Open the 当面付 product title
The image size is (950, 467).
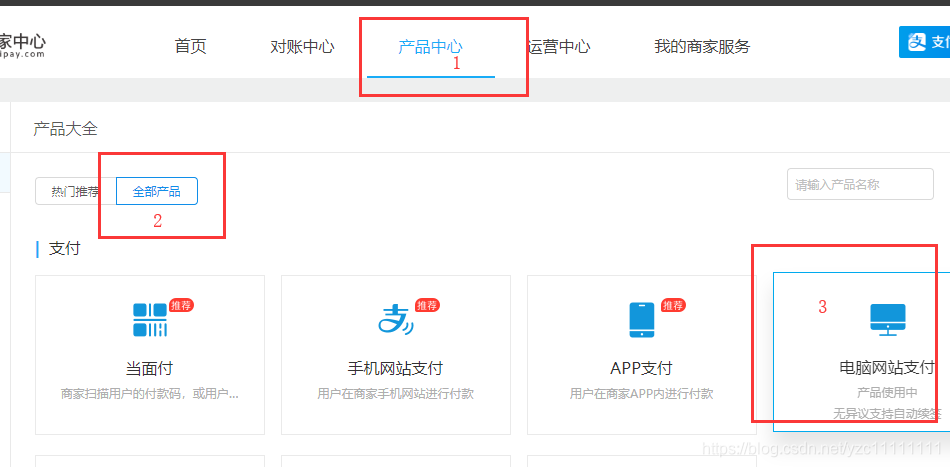[149, 368]
